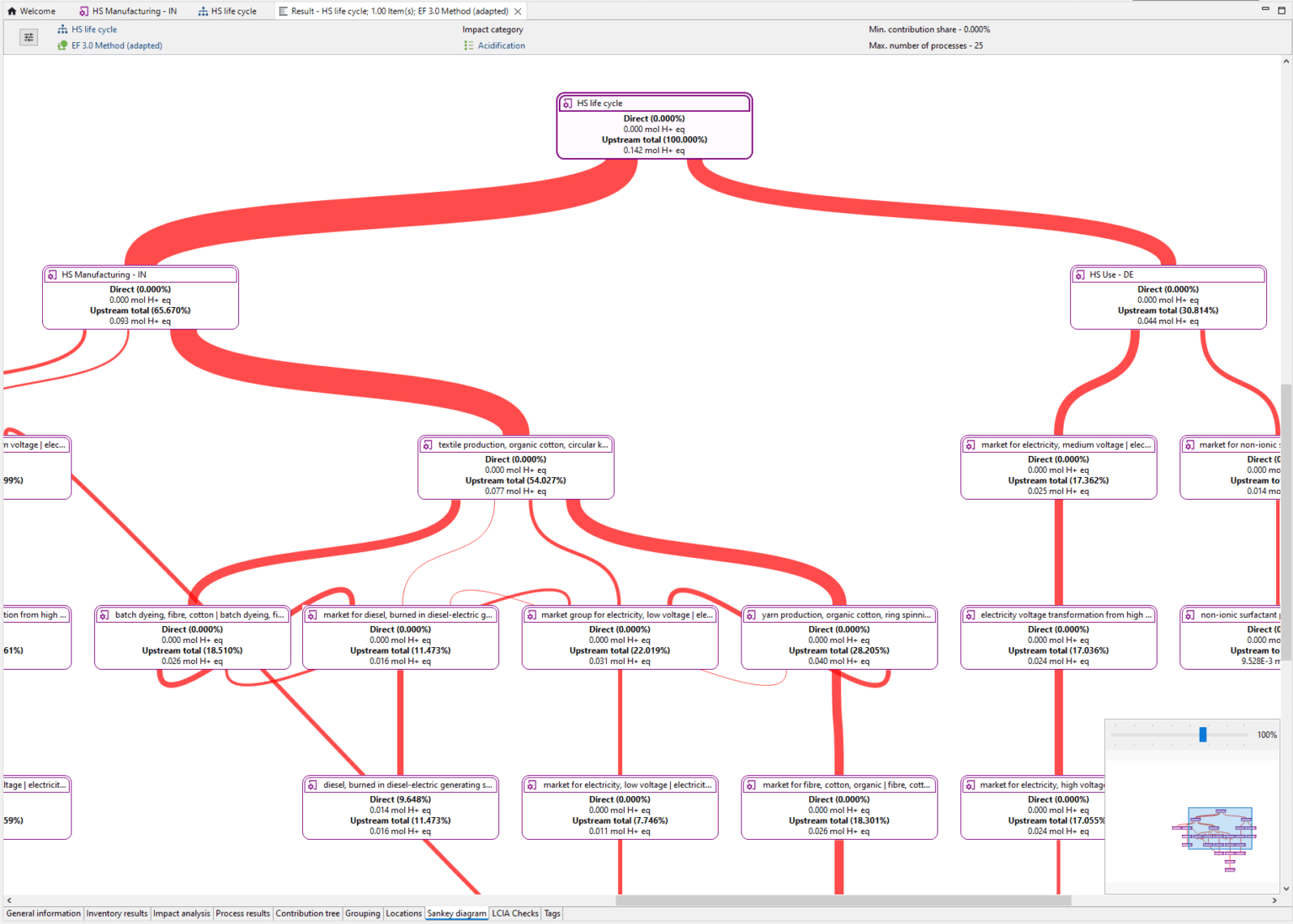Viewport: 1293px width, 924px height.
Task: Switch to the HS Manufacturing - IN tab
Action: (128, 11)
